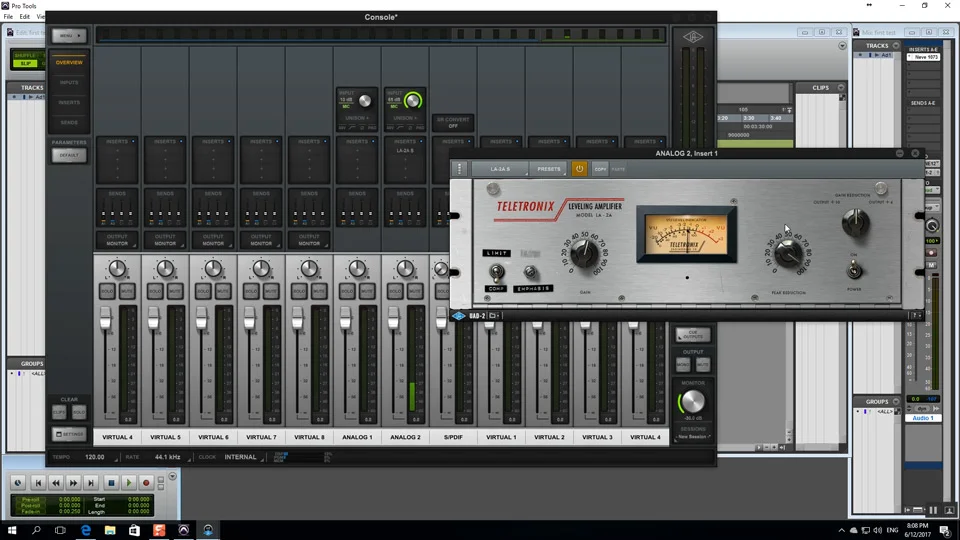Click the Console Settings button
960x540 pixels.
click(x=69, y=434)
